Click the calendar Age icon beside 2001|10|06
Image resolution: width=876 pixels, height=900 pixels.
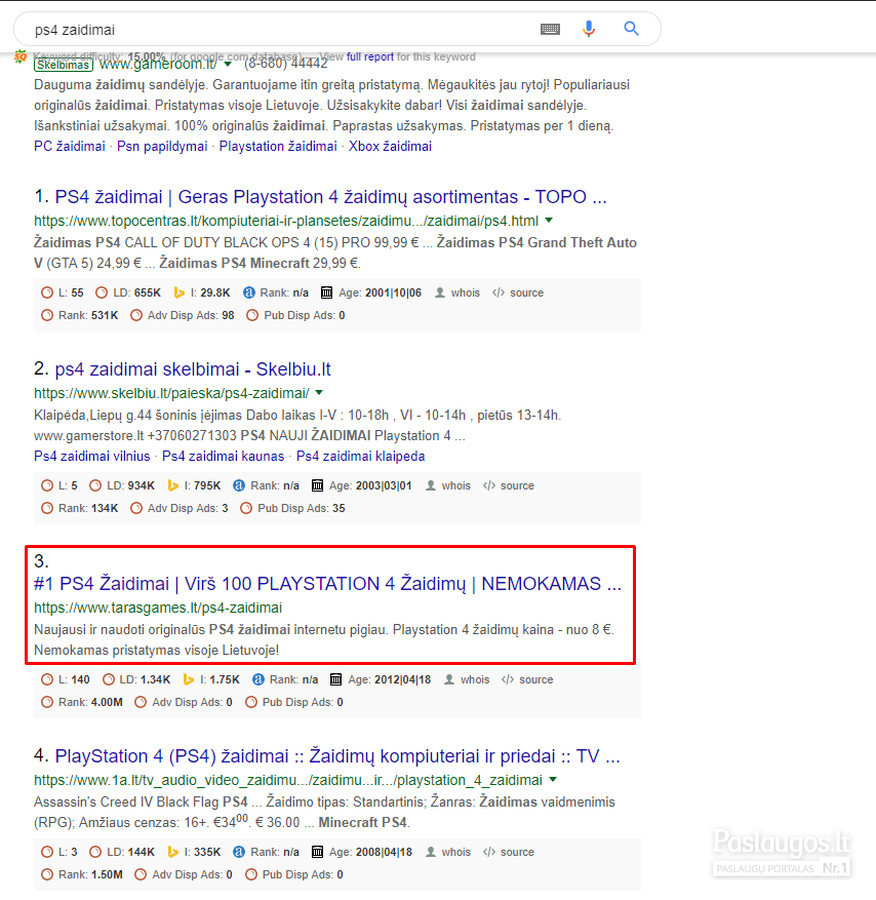pos(326,293)
